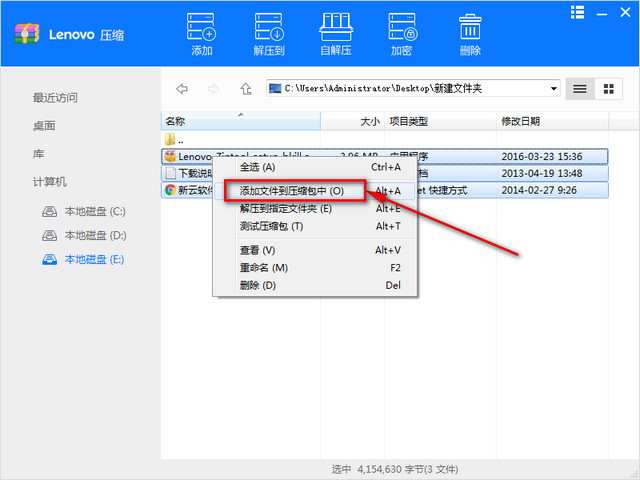This screenshot has height=480, width=640.
Task: Click the Chrome shortcut file icon 新云软件
Action: pyautogui.click(x=170, y=190)
